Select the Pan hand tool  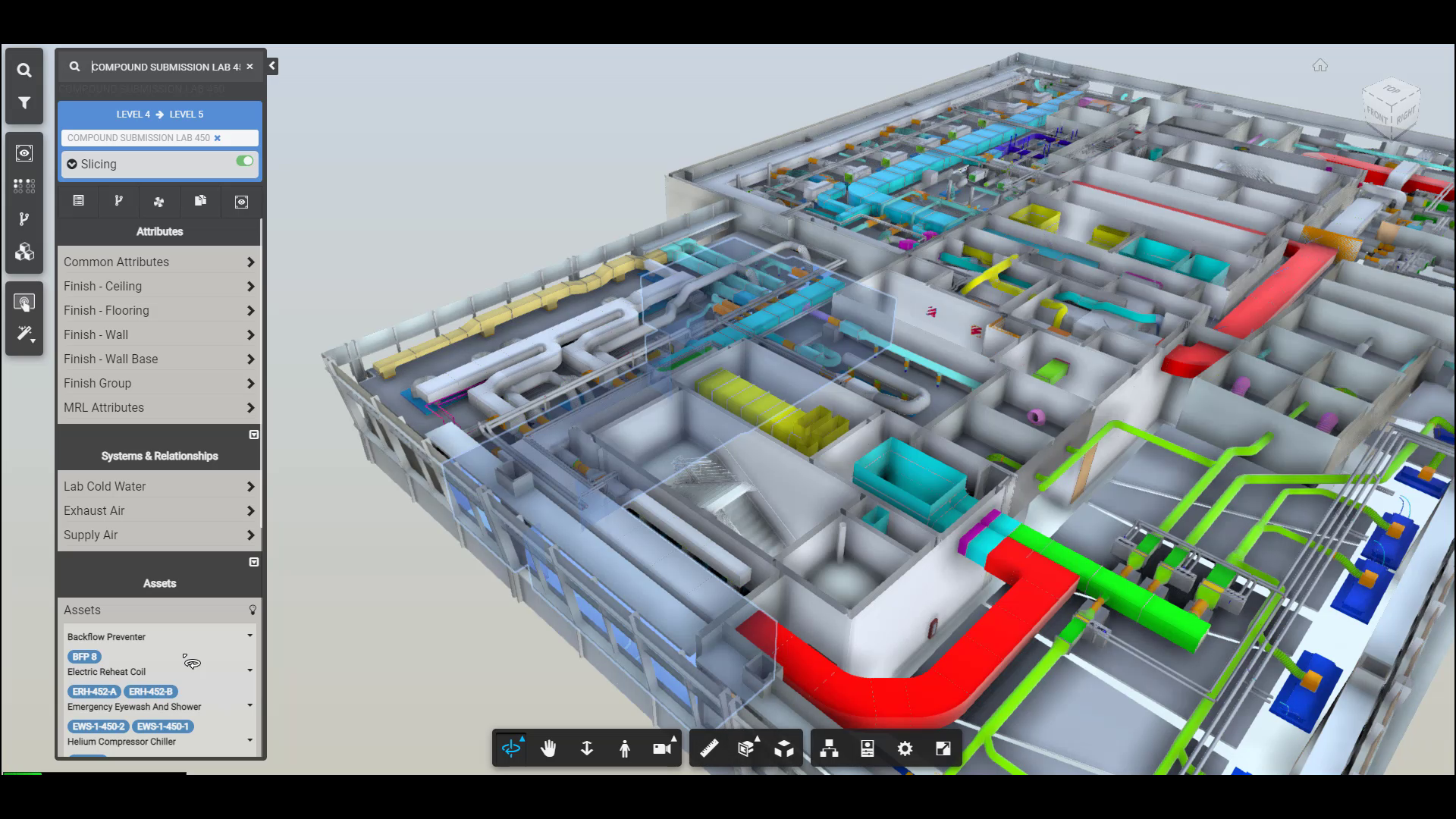point(548,748)
